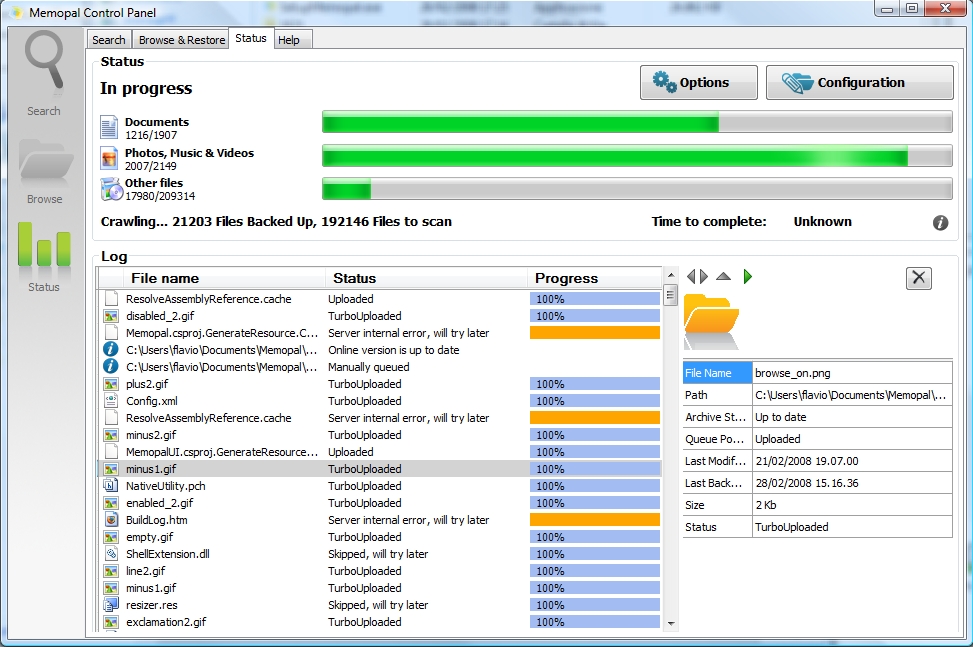Switch to the Browse & Restore tab
The width and height of the screenshot is (973, 647).
tap(182, 40)
